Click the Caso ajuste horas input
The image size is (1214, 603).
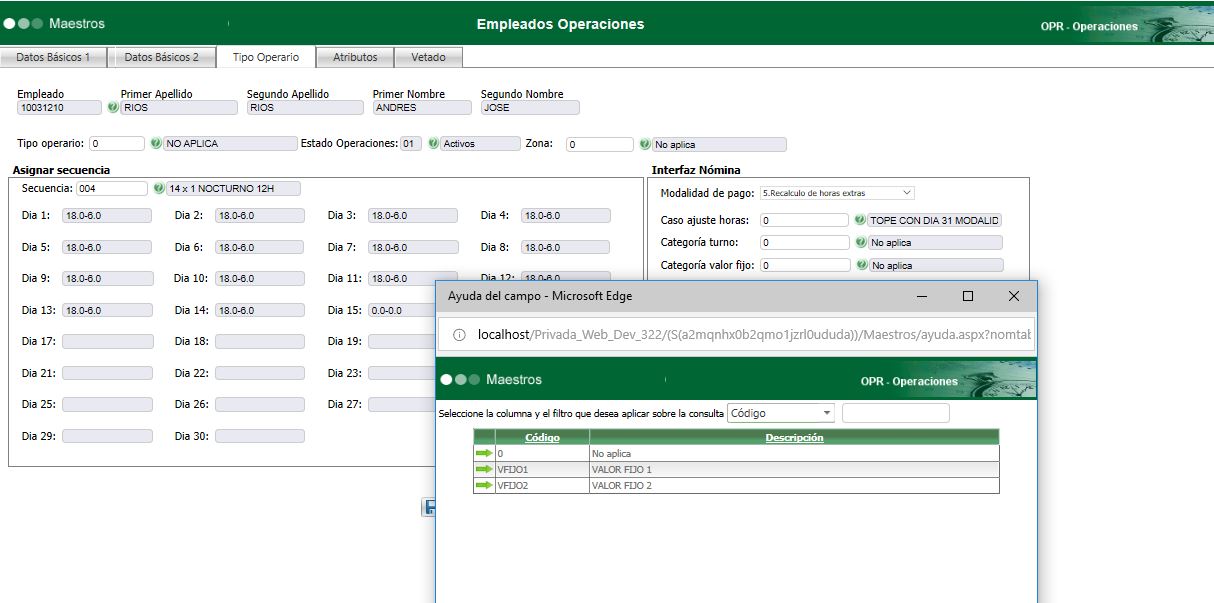(x=804, y=220)
